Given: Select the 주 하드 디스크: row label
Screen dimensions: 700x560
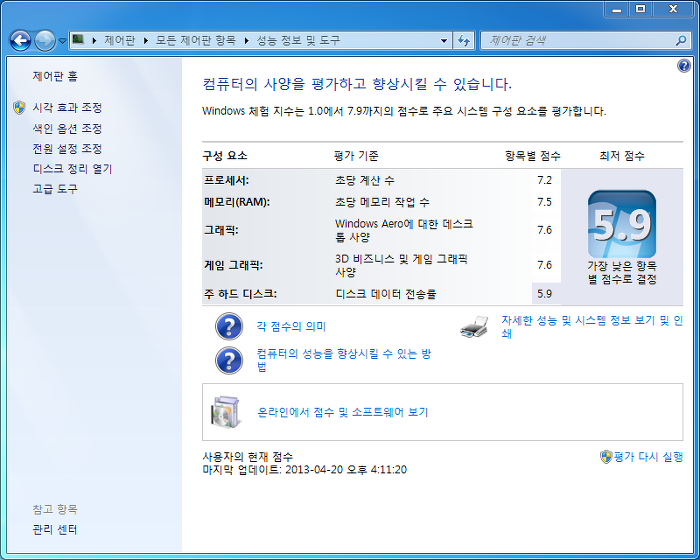Looking at the screenshot, I should point(240,294).
